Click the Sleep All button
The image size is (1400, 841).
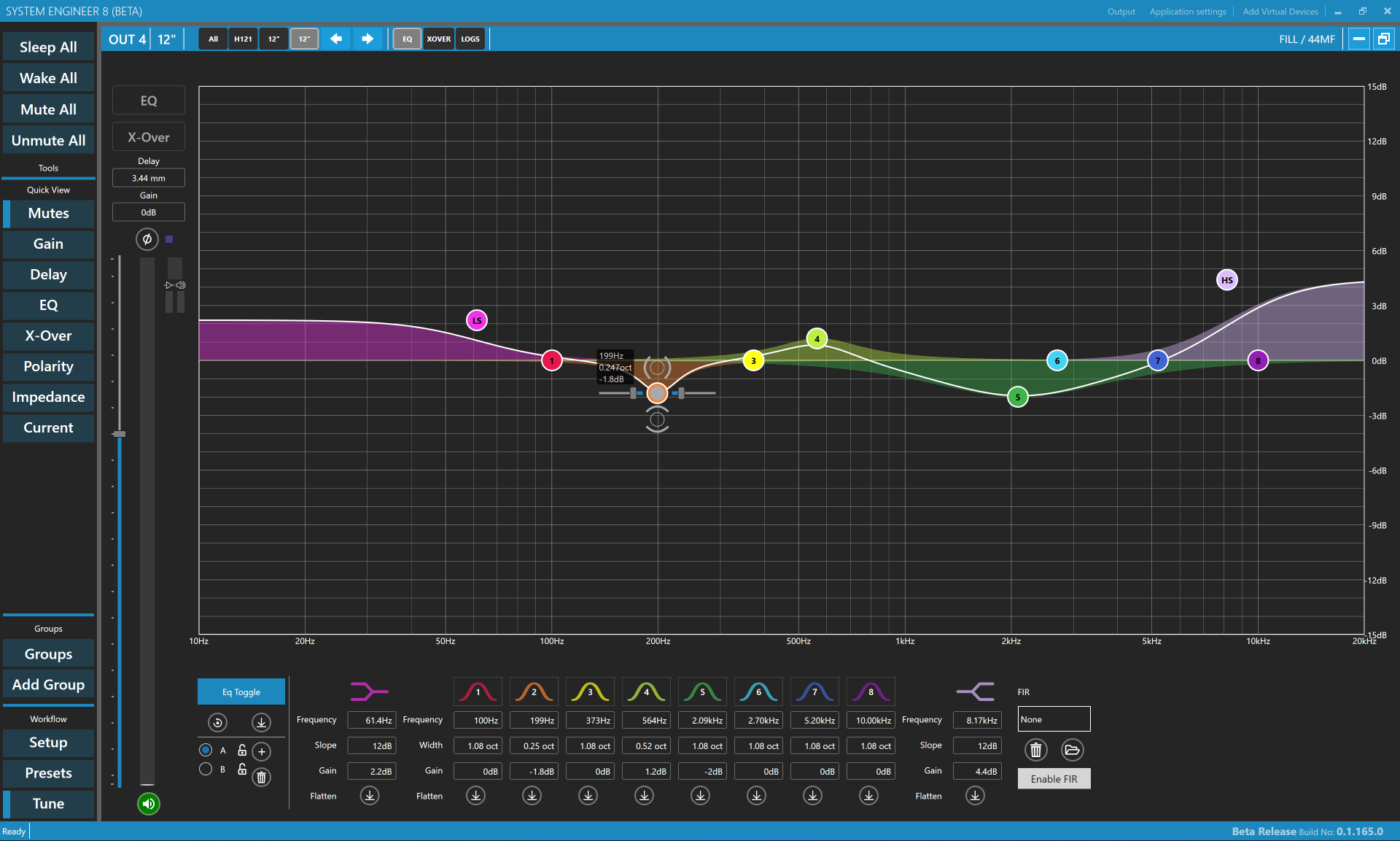48,47
